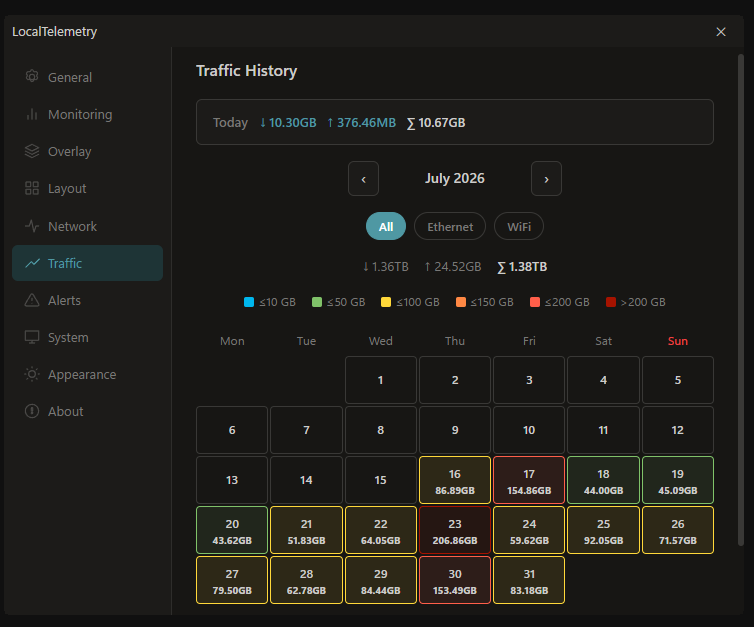Open the General settings section

click(x=88, y=77)
